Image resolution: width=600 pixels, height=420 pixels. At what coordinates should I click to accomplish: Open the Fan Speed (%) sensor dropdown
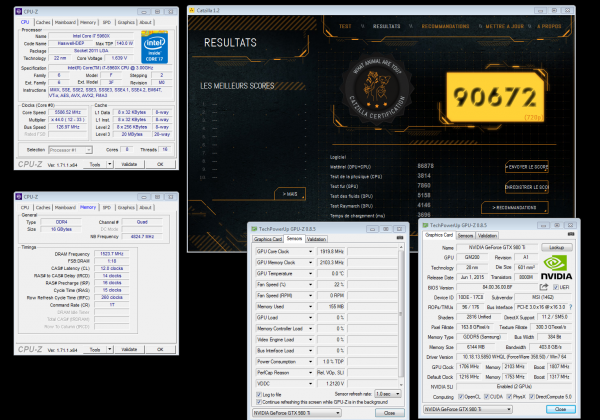point(310,285)
